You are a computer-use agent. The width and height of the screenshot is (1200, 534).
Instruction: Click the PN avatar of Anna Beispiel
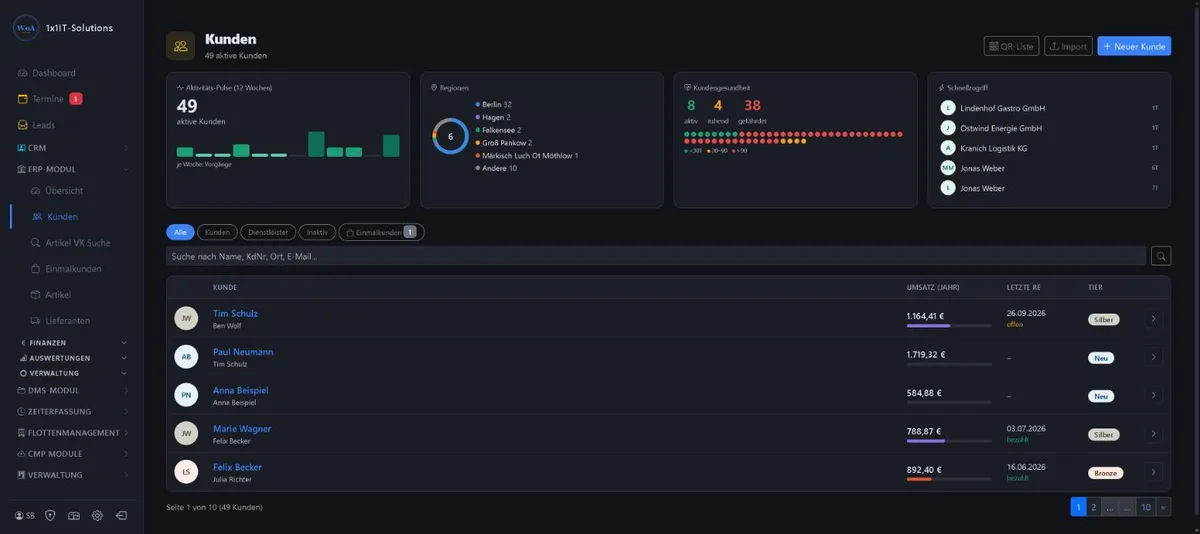click(186, 395)
